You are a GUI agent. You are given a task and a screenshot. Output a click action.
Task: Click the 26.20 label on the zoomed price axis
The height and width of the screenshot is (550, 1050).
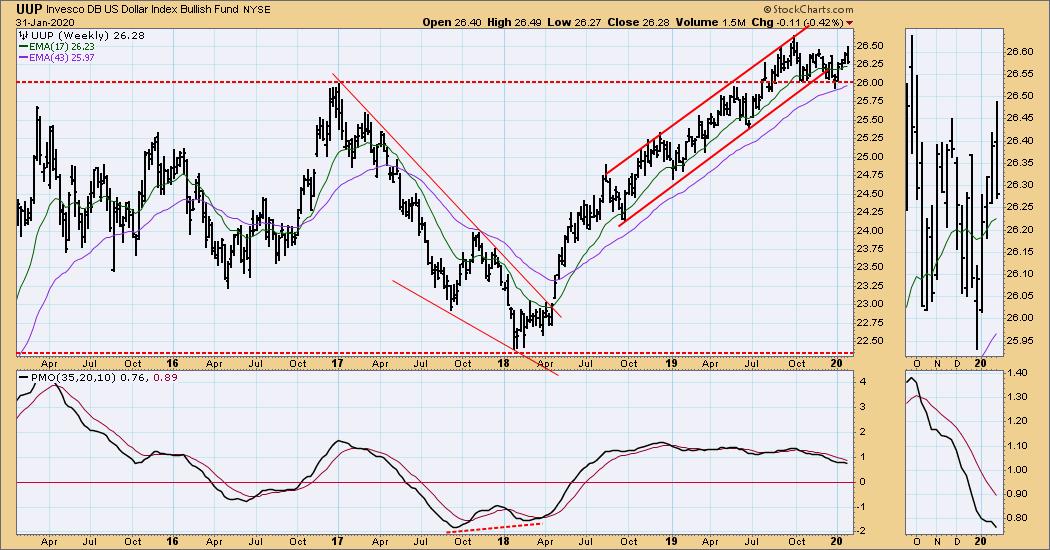(x=1021, y=229)
